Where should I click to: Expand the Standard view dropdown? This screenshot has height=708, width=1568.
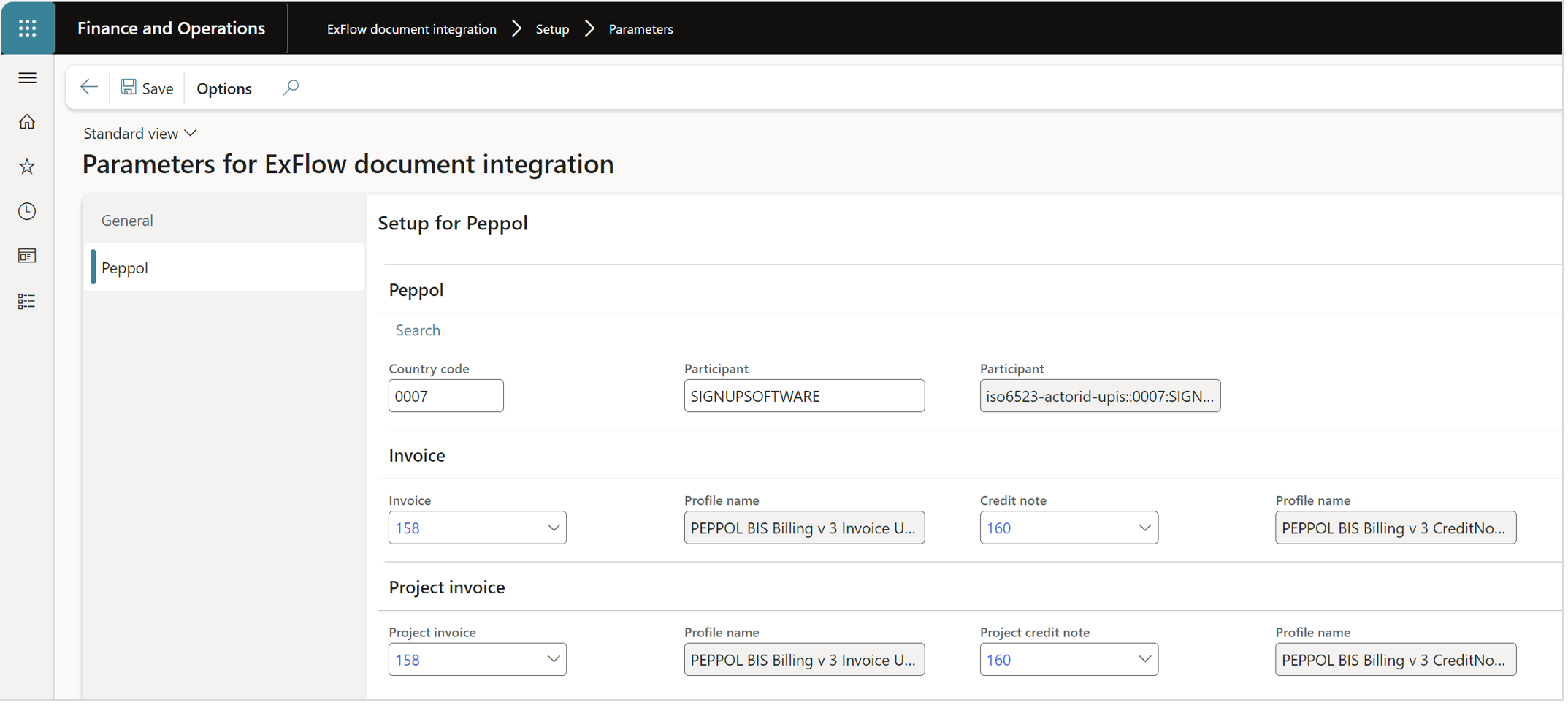tap(140, 134)
